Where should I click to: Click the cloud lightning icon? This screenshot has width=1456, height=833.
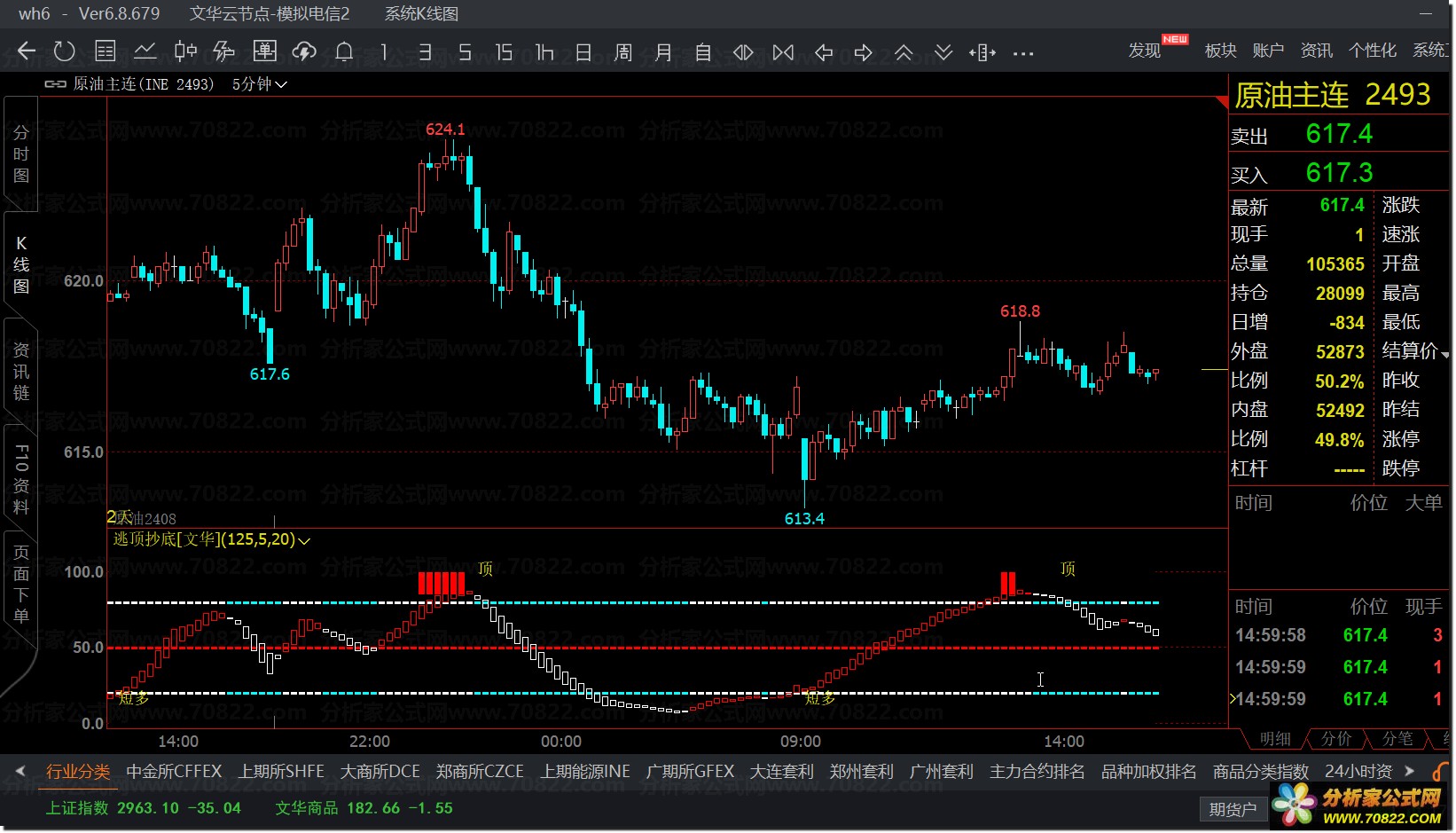304,51
